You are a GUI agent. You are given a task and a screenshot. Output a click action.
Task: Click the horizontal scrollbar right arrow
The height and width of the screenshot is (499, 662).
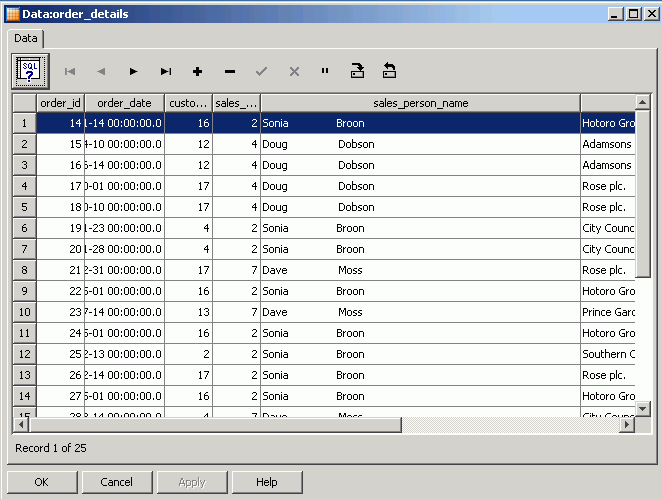coord(627,424)
